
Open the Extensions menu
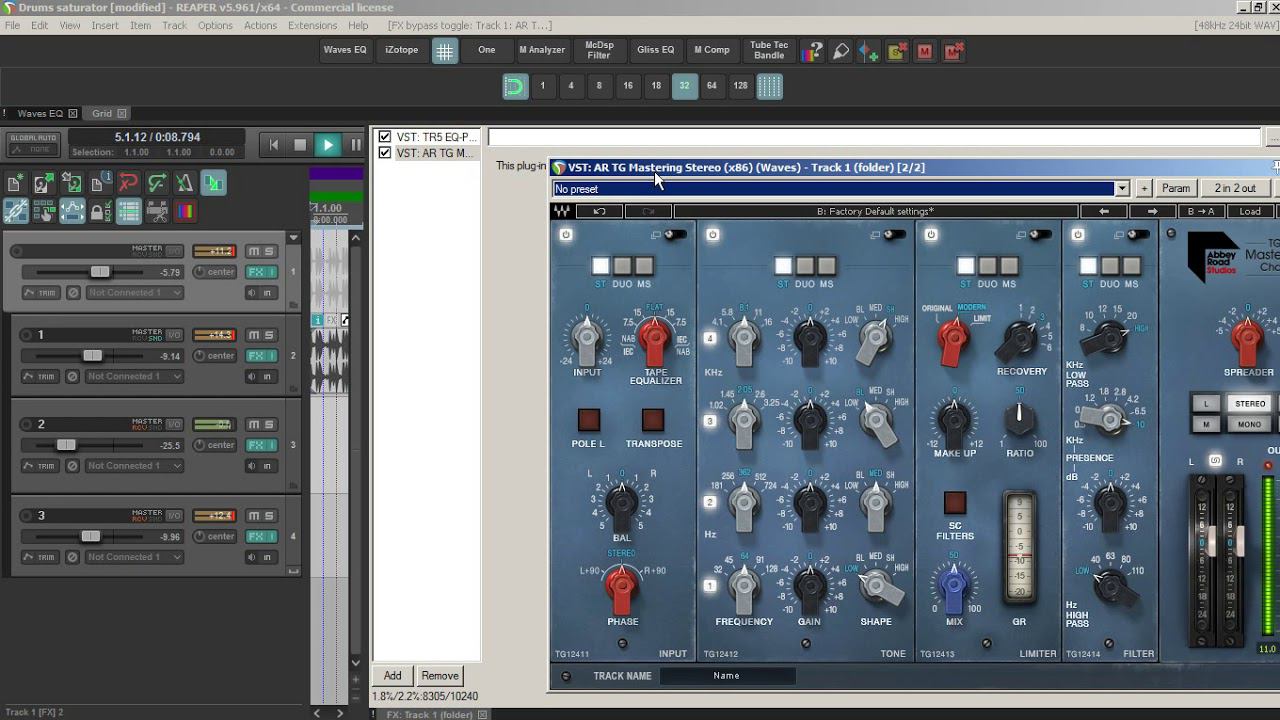(x=312, y=25)
